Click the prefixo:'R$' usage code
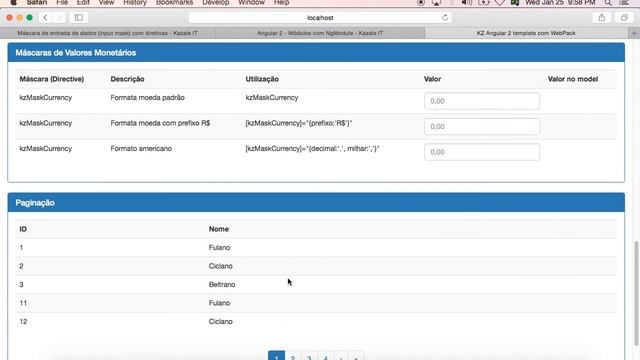The height and width of the screenshot is (360, 640). pyautogui.click(x=299, y=123)
